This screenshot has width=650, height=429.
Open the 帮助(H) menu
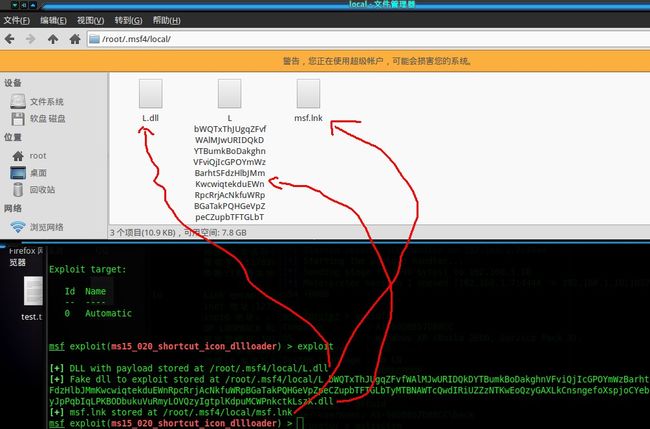[166, 20]
